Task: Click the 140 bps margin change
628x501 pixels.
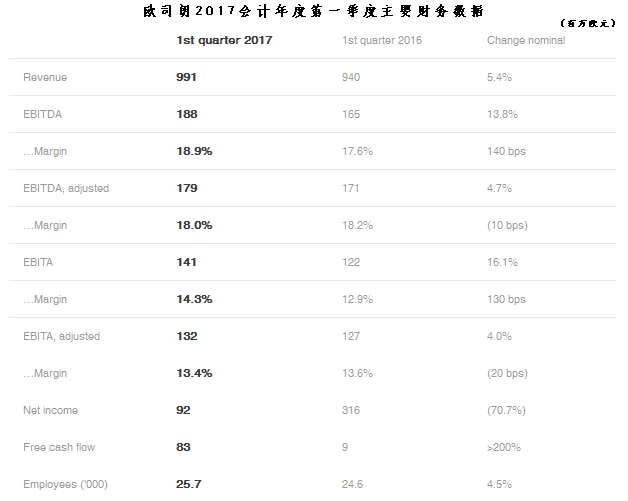Action: coord(506,151)
